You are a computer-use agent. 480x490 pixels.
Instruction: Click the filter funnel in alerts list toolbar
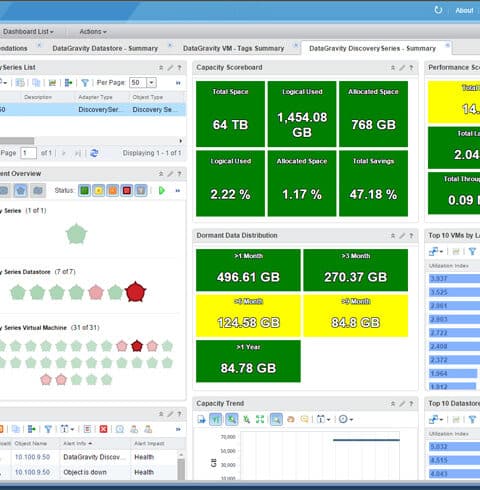pos(48,429)
